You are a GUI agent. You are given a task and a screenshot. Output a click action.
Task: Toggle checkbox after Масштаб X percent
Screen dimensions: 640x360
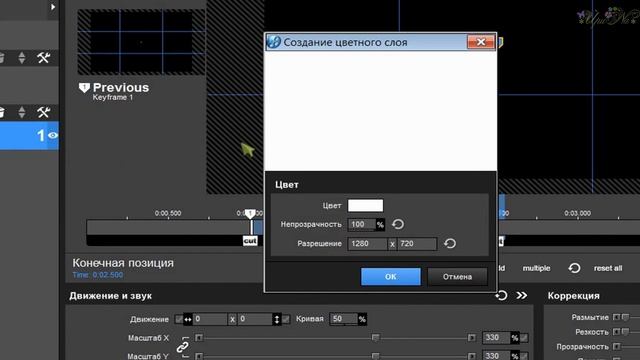[524, 338]
